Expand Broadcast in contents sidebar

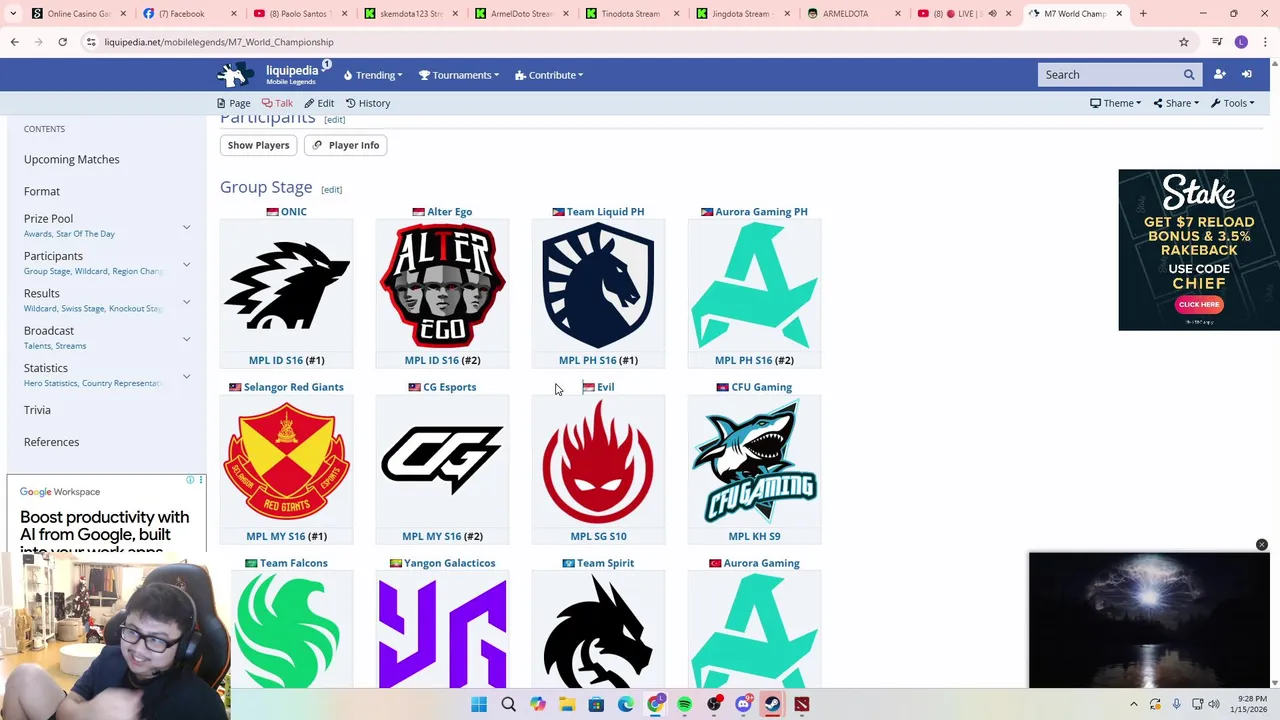[x=186, y=338]
